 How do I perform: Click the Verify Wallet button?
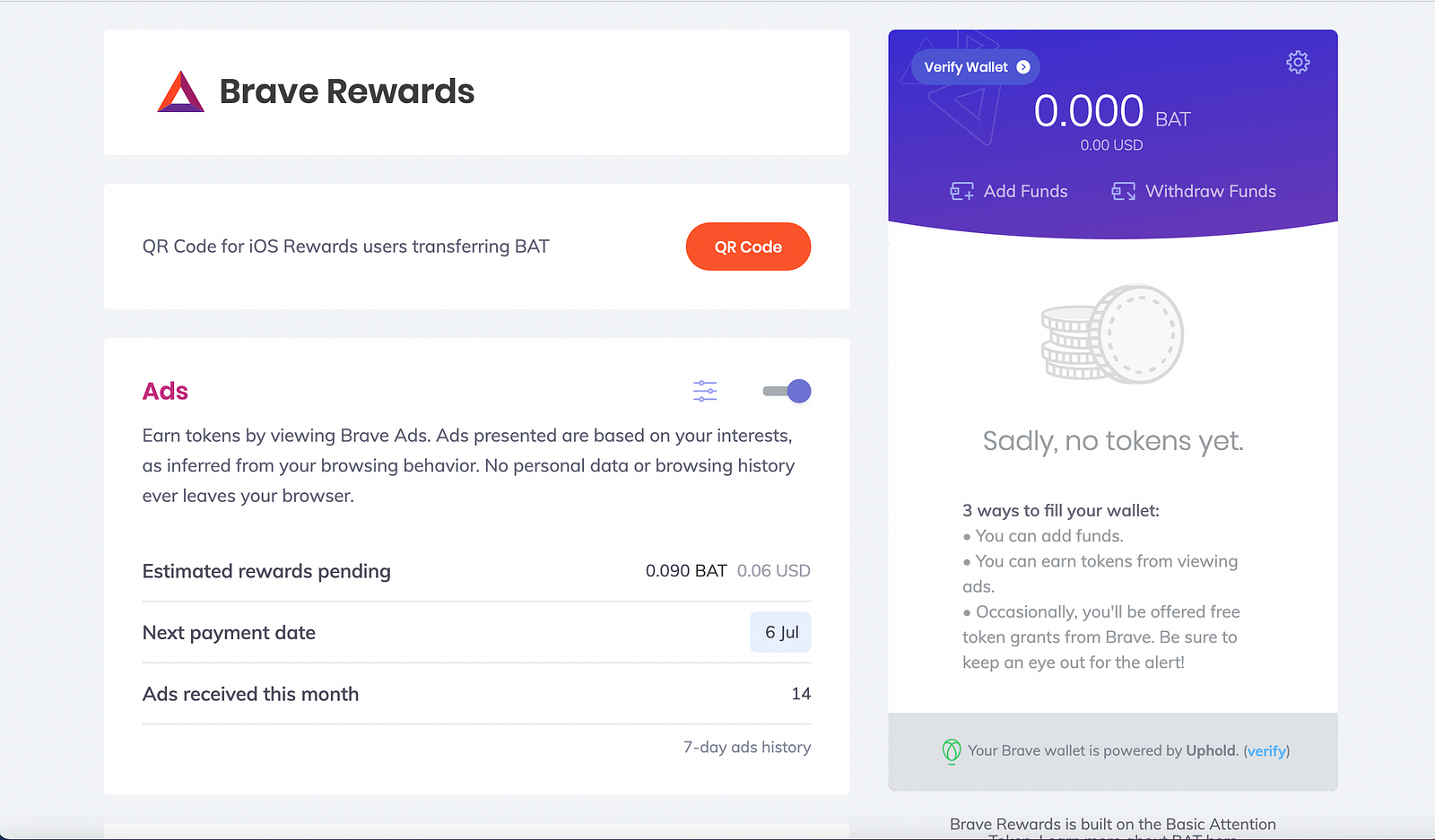pos(976,67)
